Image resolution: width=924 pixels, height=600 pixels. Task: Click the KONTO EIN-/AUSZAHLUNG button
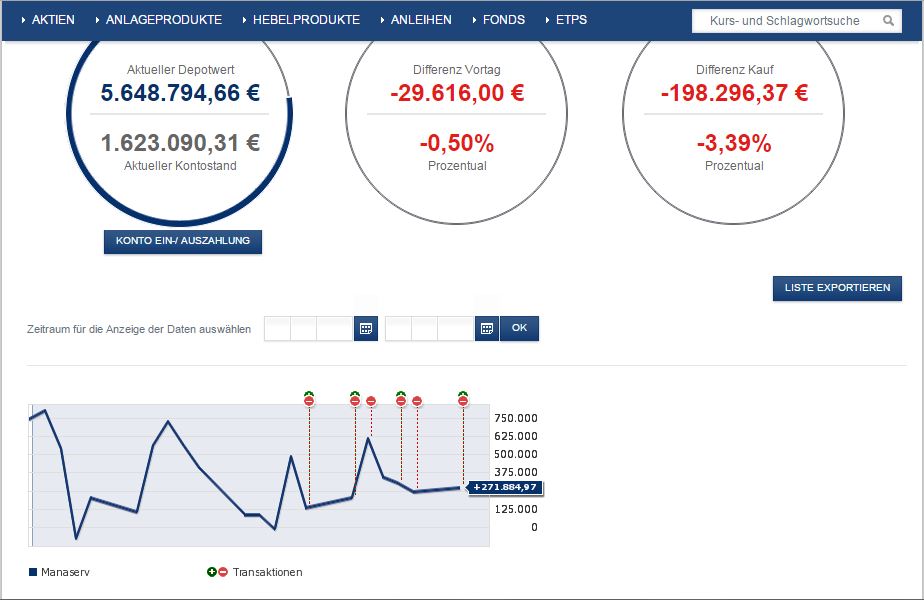(183, 242)
